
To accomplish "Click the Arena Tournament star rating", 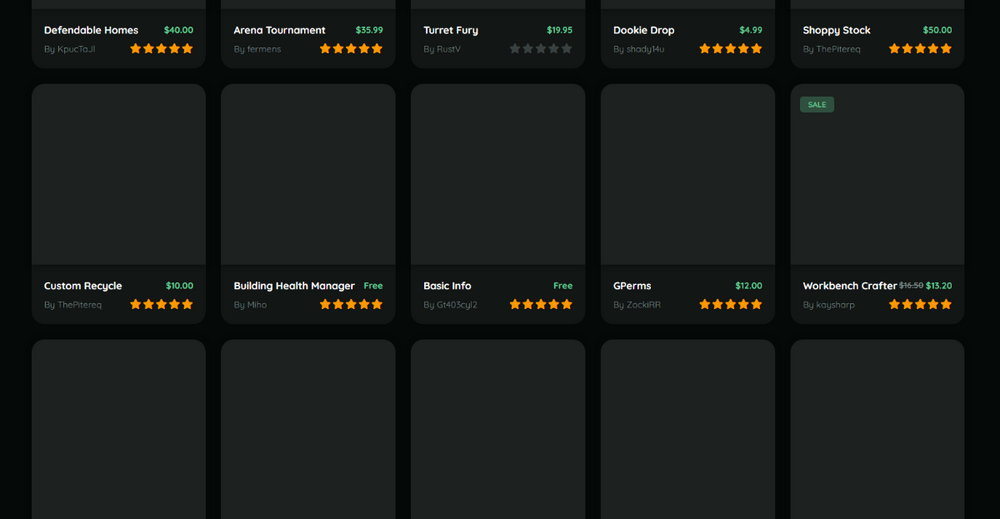I will click(351, 48).
